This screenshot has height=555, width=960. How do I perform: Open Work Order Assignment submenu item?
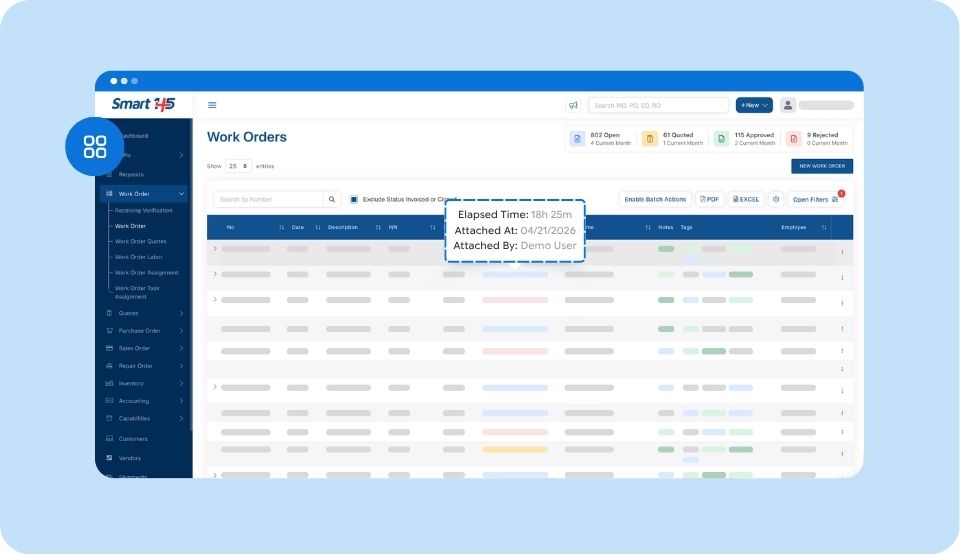(x=147, y=273)
